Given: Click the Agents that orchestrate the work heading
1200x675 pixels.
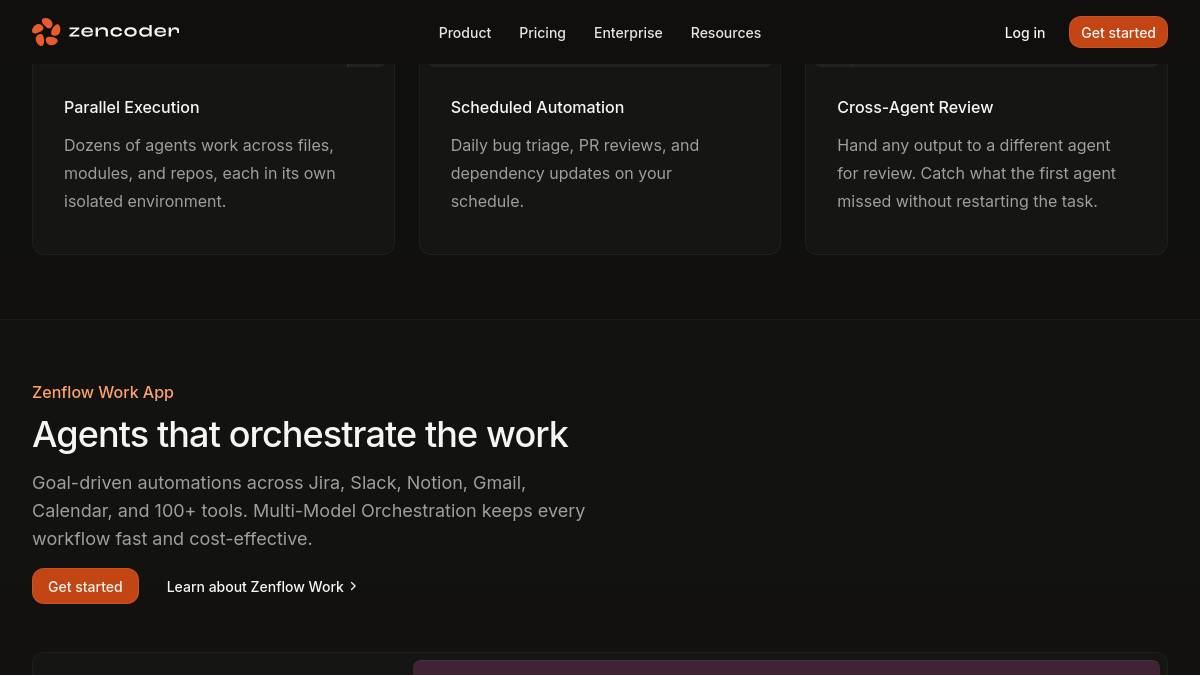Looking at the screenshot, I should pyautogui.click(x=300, y=434).
